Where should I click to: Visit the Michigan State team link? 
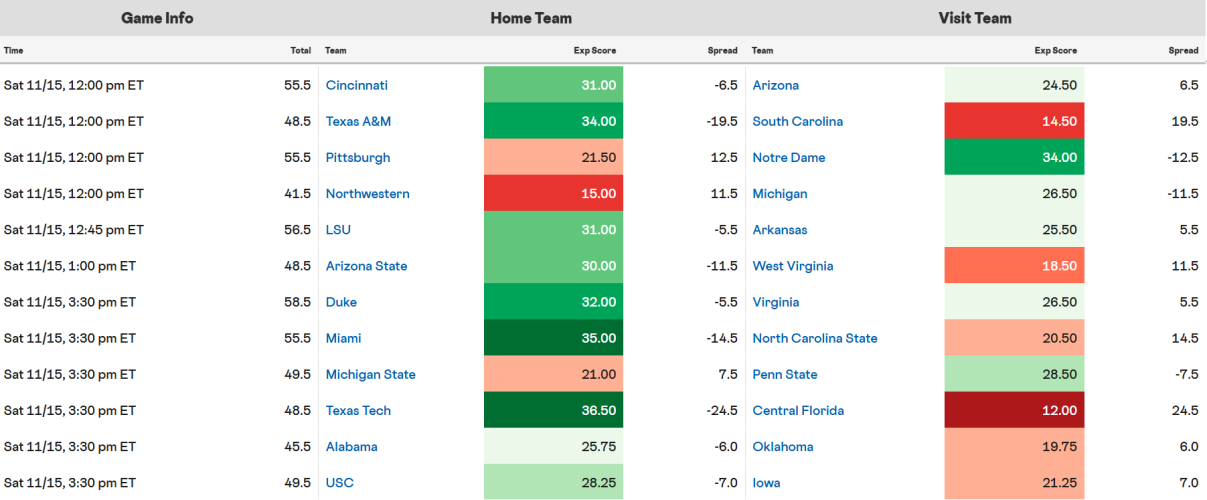point(370,375)
